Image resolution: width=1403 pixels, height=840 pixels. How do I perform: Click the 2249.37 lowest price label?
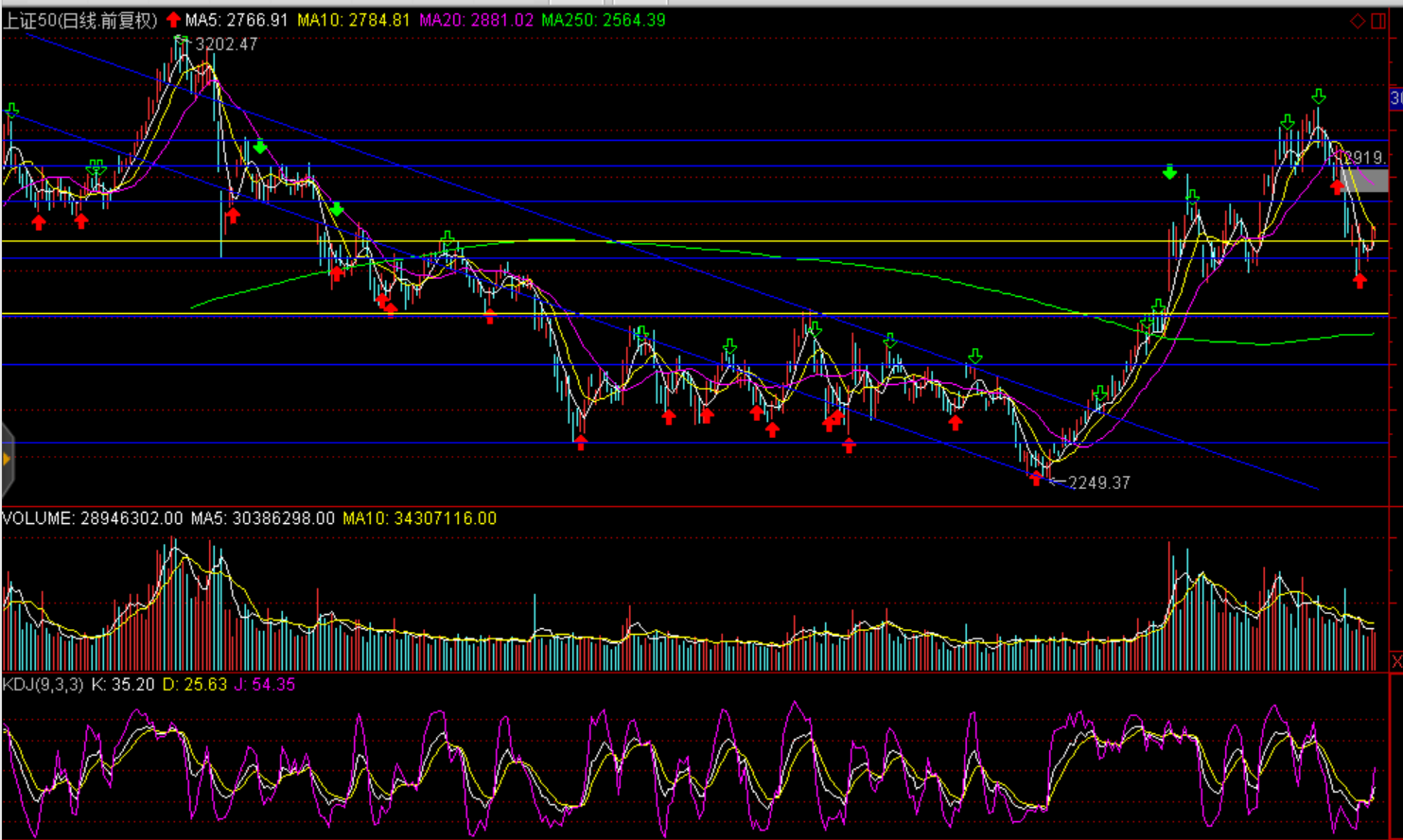coord(1098,482)
